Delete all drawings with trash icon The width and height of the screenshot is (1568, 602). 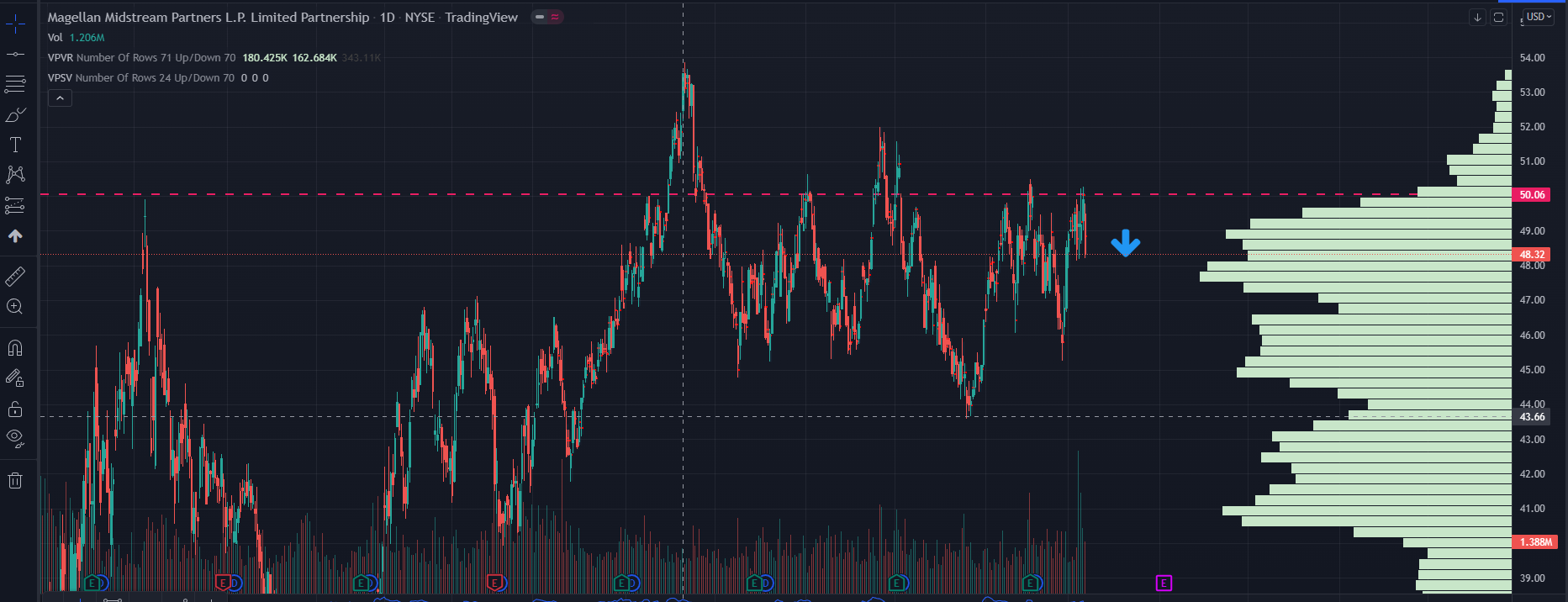tap(15, 481)
